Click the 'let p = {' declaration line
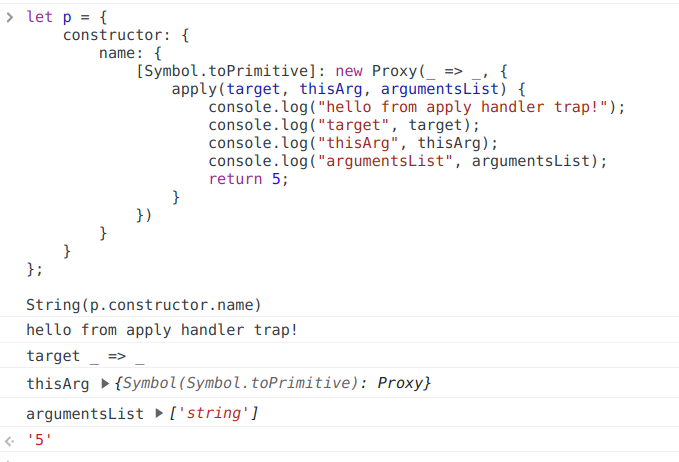 (x=67, y=18)
